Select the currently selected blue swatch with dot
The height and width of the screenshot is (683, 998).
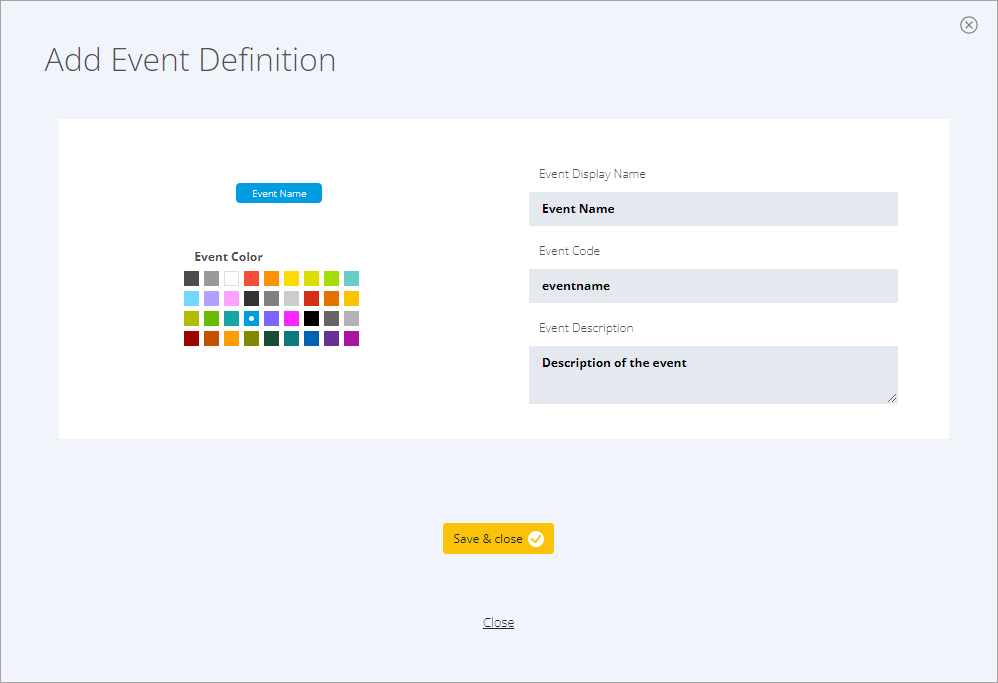[x=251, y=318]
